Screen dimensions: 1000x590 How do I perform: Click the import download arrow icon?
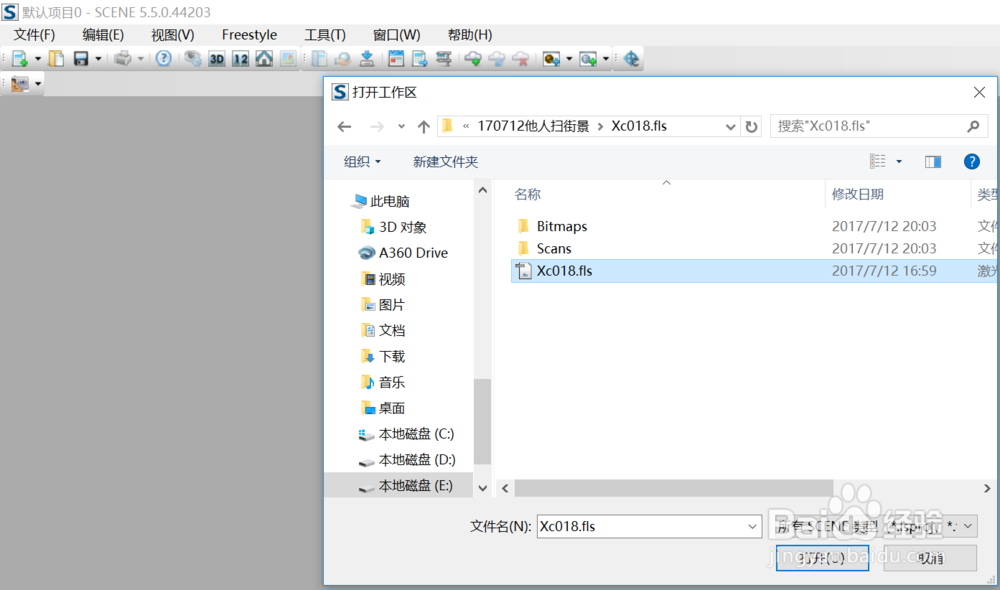point(367,59)
